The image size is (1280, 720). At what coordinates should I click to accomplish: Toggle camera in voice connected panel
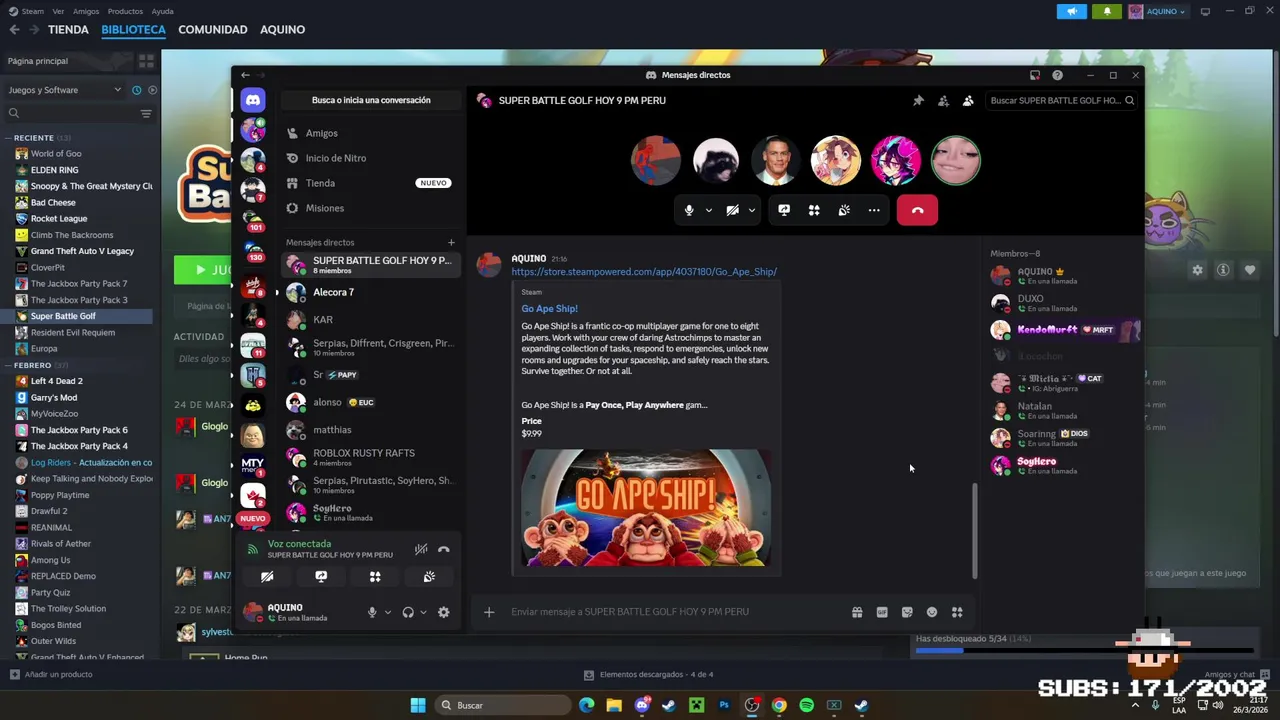coord(267,577)
